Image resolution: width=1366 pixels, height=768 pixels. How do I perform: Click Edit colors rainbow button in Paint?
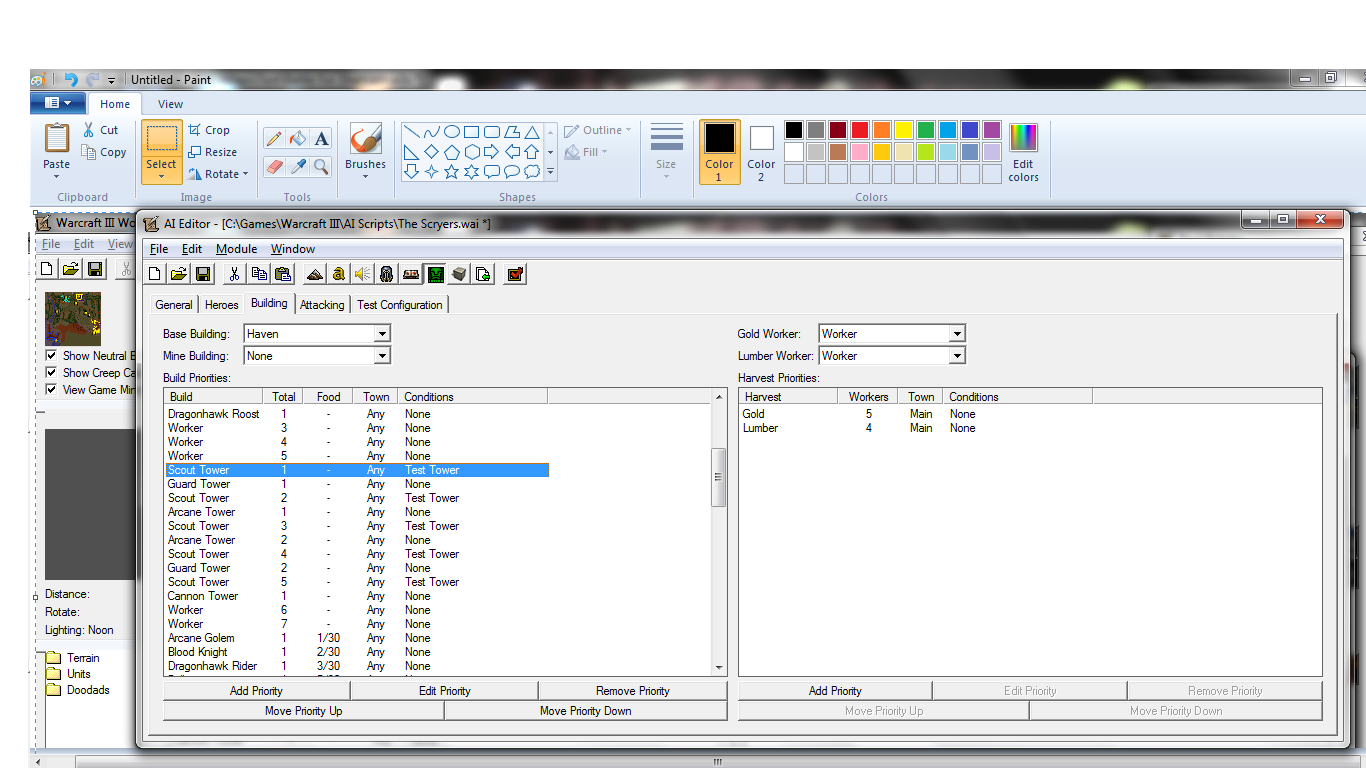[1023, 152]
